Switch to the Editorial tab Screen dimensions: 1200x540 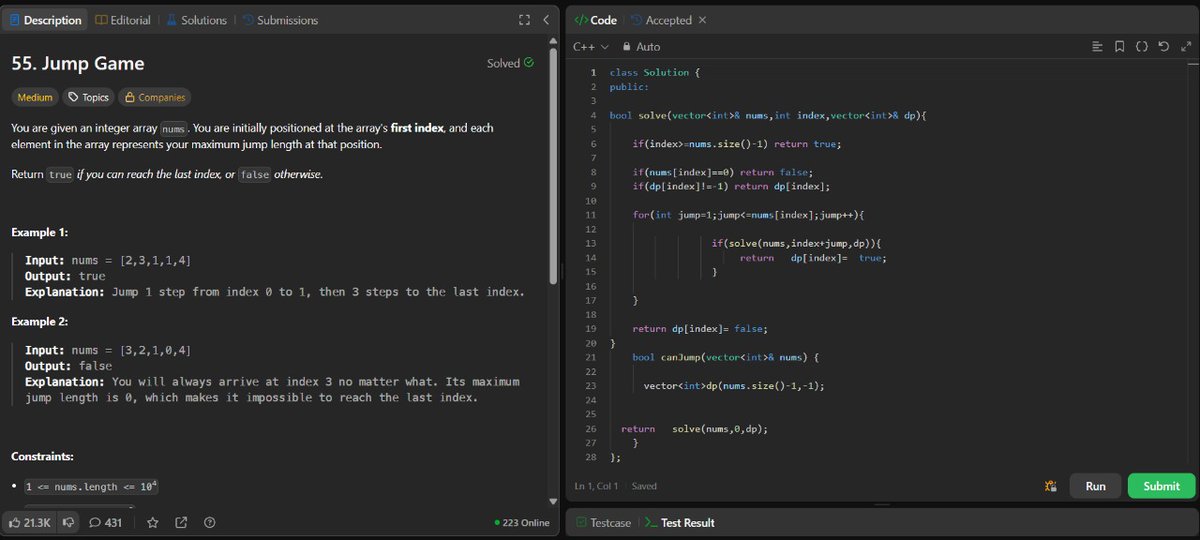click(123, 20)
